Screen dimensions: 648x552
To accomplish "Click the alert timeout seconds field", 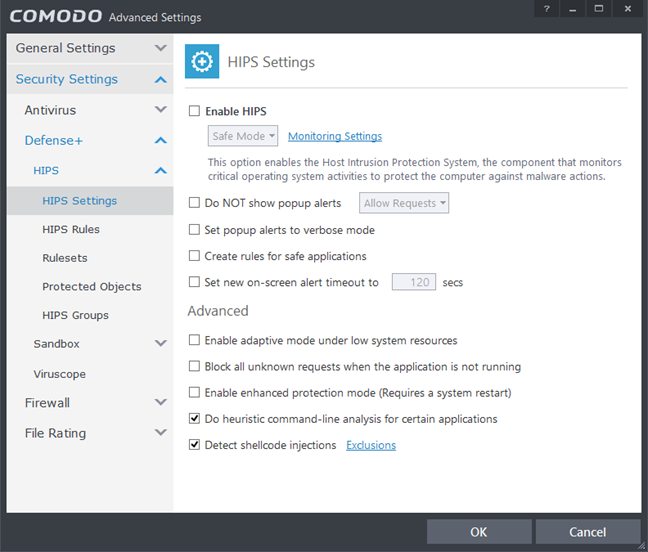I will 414,282.
